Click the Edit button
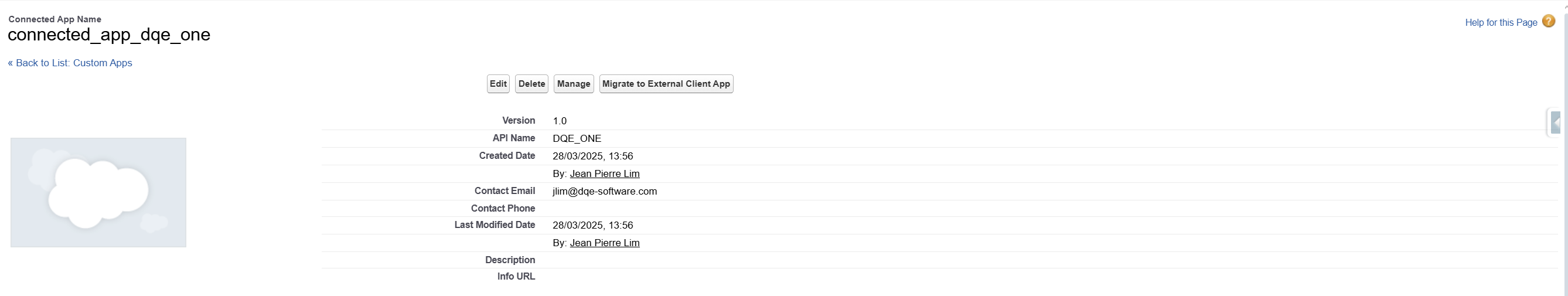This screenshot has height=296, width=1568. point(498,84)
